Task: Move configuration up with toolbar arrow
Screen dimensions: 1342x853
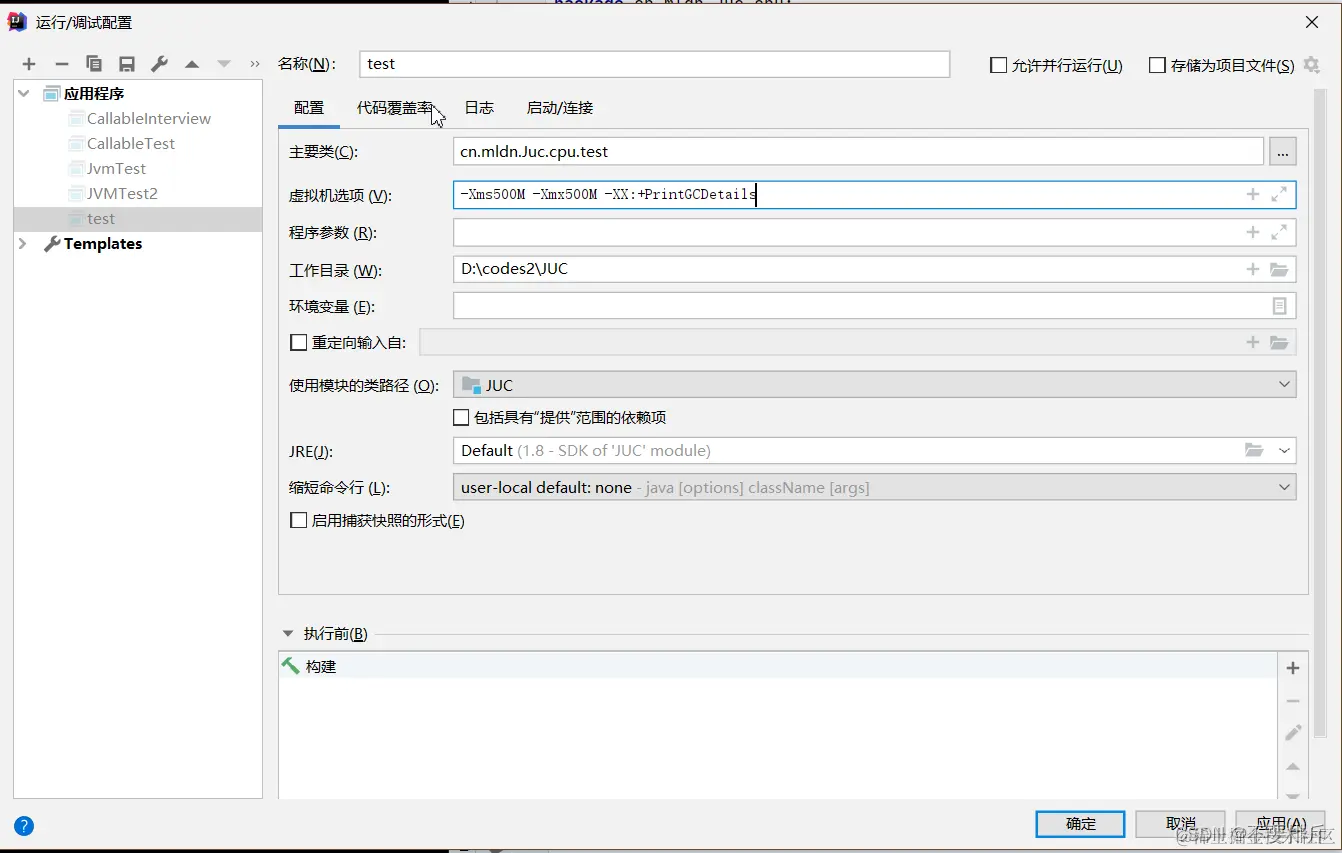Action: (x=192, y=64)
